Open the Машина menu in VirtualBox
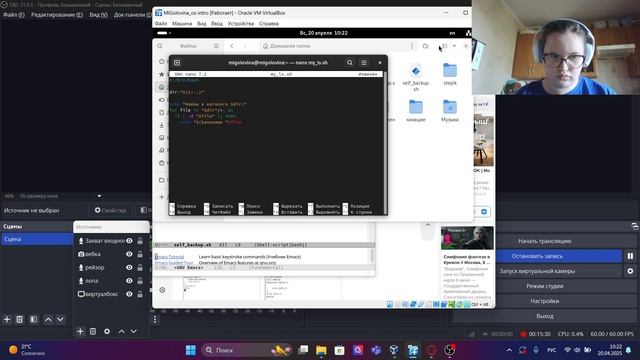The height and width of the screenshot is (360, 640). coord(182,24)
